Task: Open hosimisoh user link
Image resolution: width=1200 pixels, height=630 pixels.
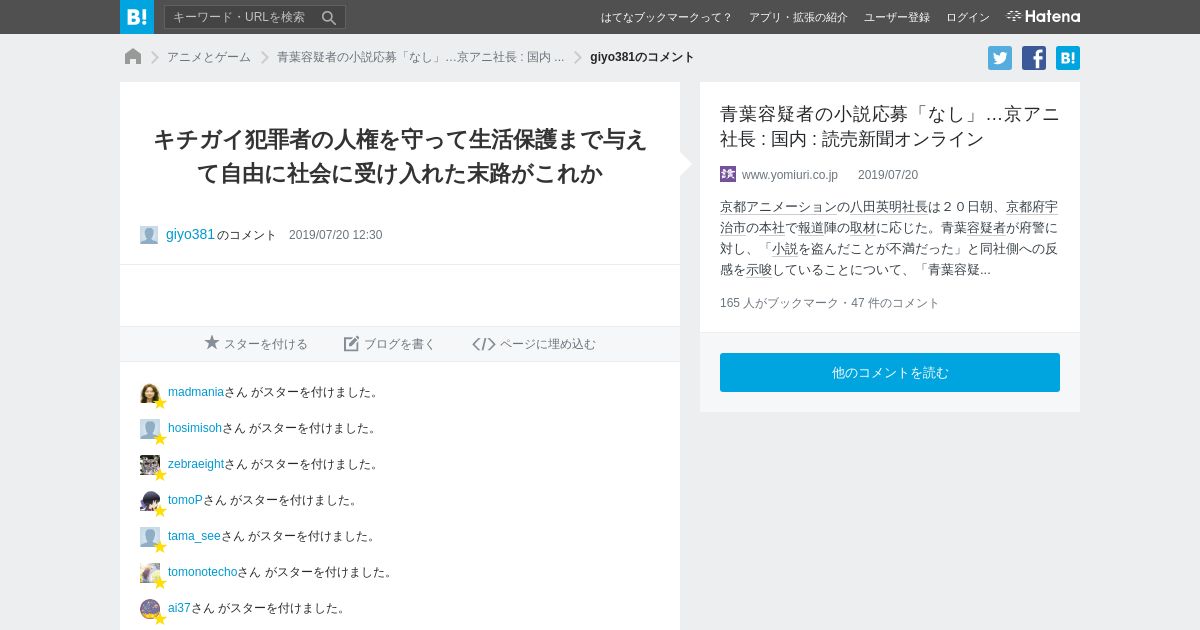Action: pos(195,428)
